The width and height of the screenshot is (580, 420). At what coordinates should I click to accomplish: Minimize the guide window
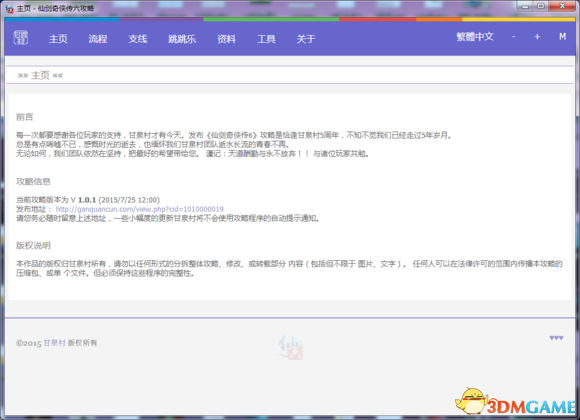click(525, 6)
